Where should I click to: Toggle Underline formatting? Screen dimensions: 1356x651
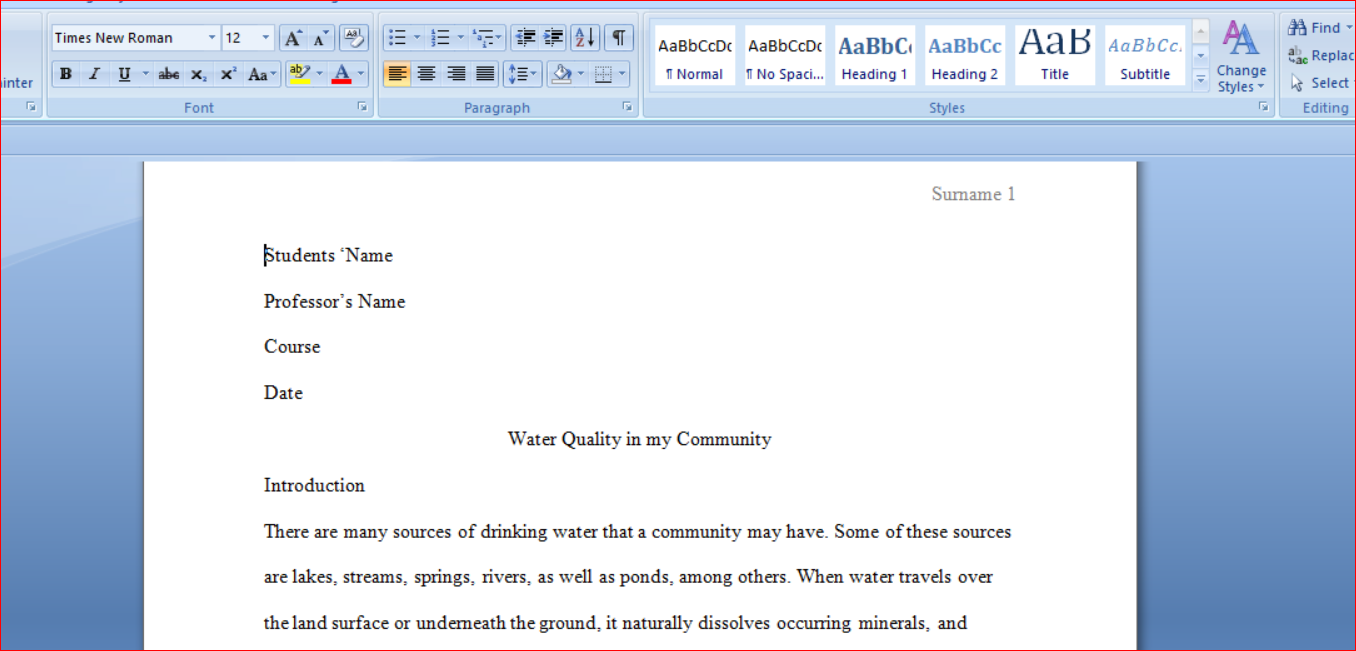click(124, 74)
